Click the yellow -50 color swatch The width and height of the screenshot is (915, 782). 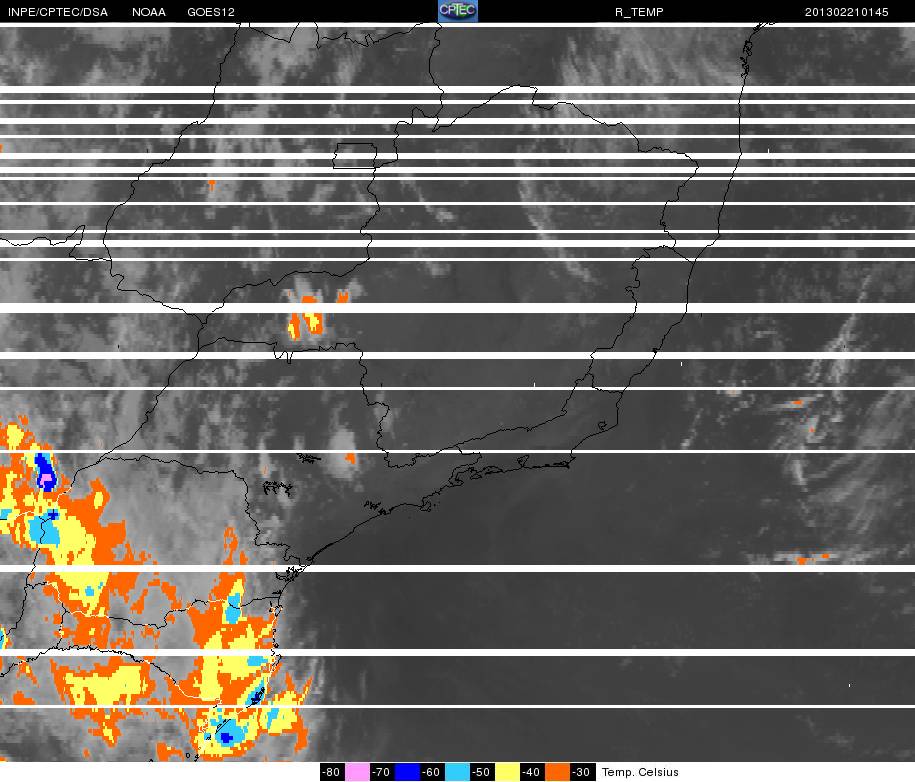[507, 772]
